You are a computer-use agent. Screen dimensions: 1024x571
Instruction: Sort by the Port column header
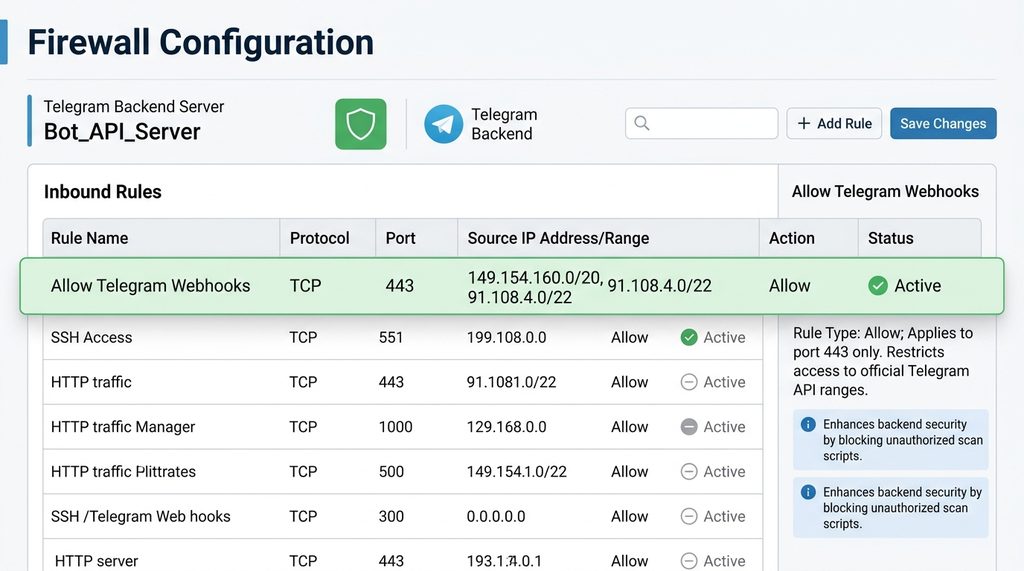pos(400,238)
